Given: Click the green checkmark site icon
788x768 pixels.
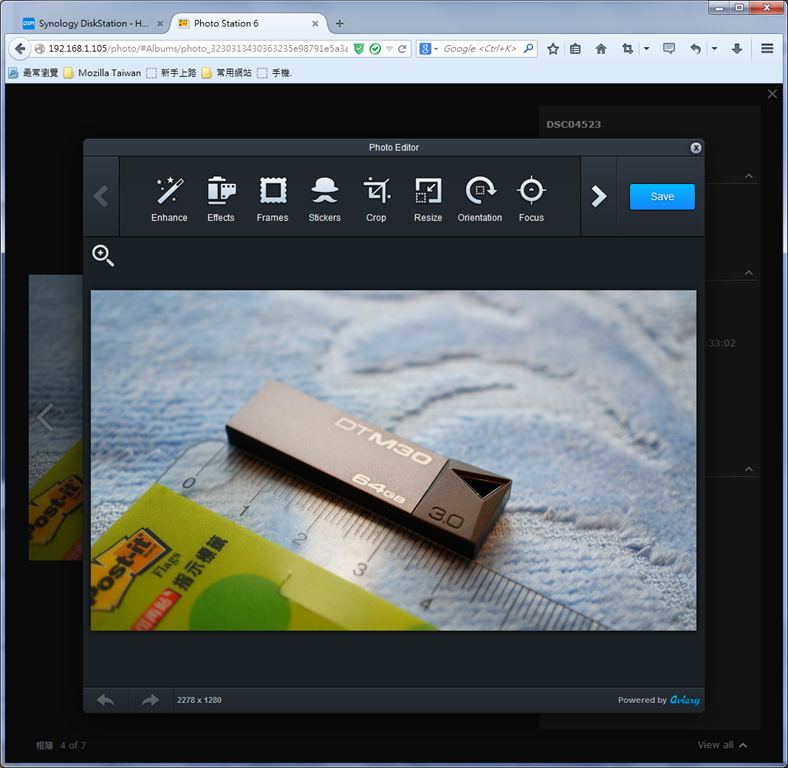Looking at the screenshot, I should coord(375,49).
